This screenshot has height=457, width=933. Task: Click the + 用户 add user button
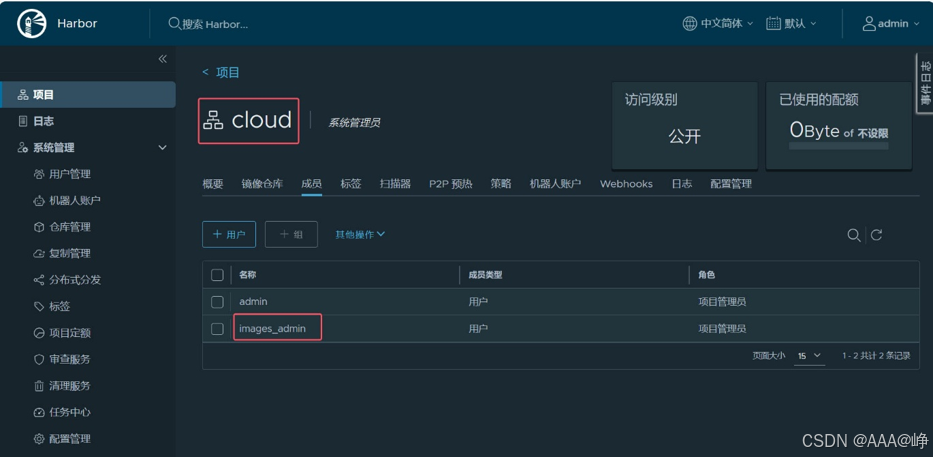pos(229,234)
